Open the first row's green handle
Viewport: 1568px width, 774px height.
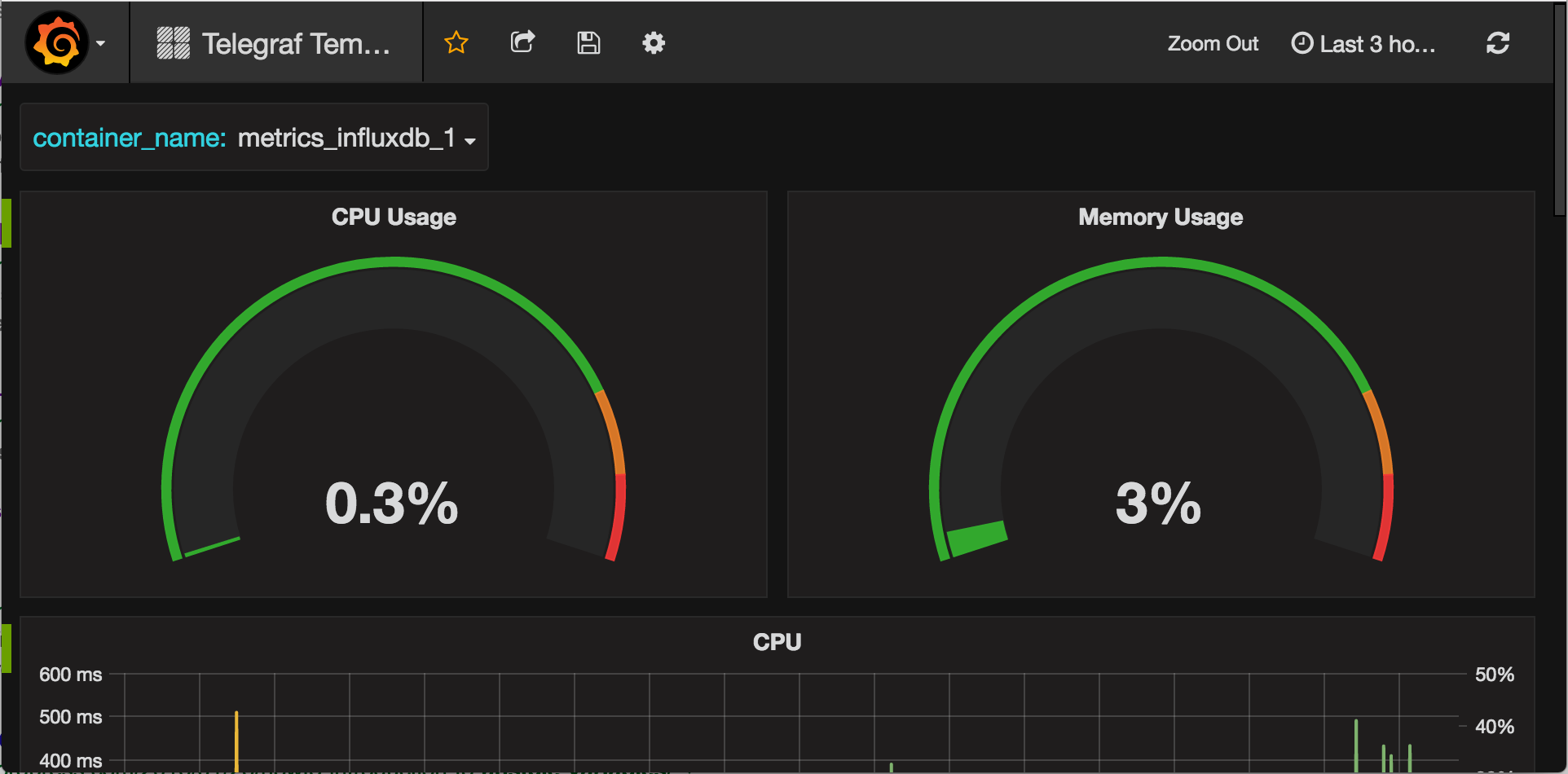6,222
